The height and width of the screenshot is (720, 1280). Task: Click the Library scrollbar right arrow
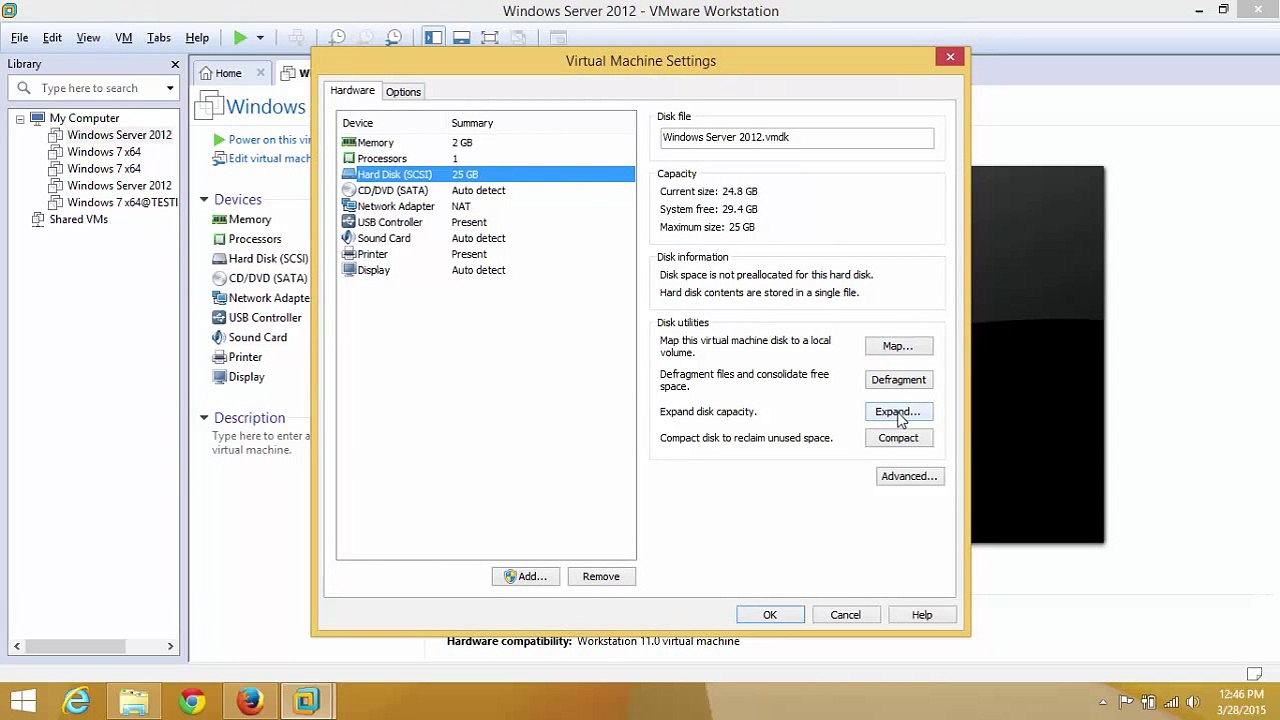tap(170, 647)
